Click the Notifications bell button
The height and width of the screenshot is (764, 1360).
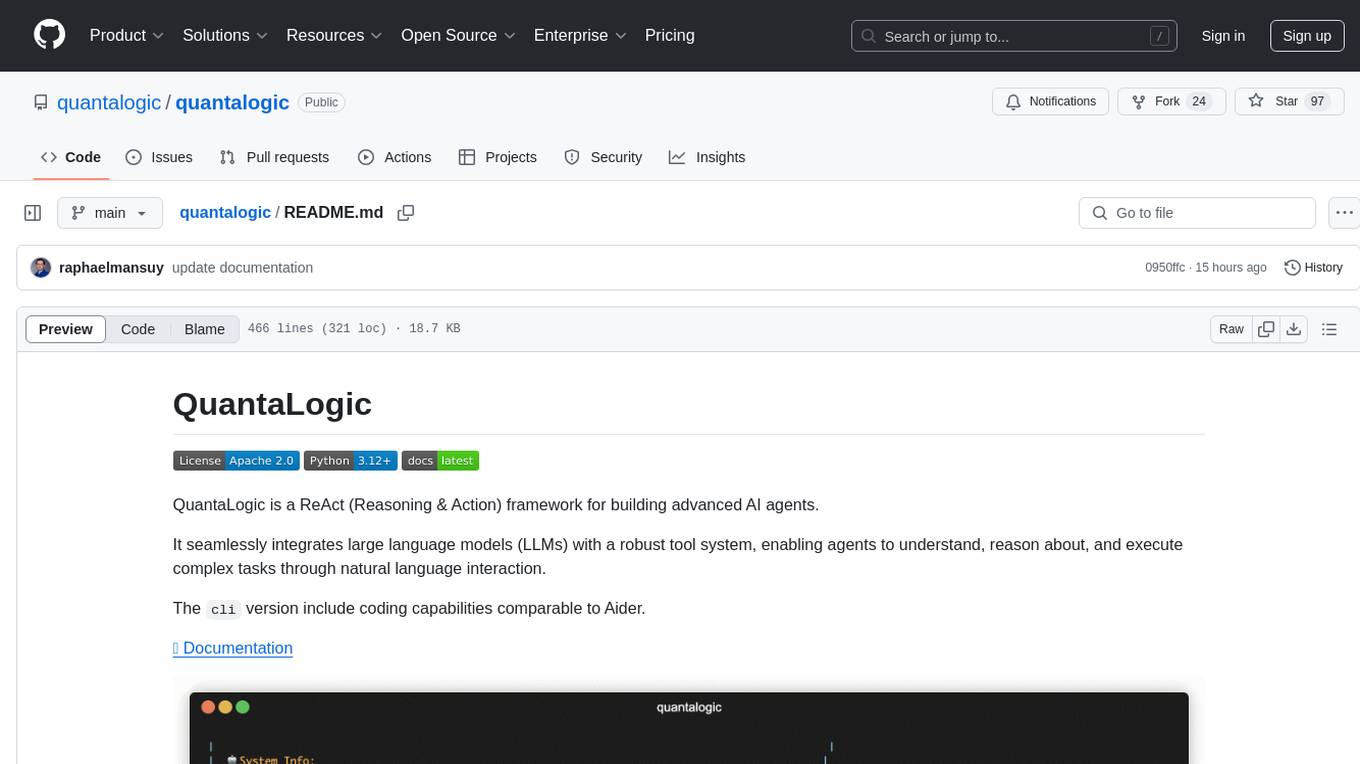tap(1051, 102)
